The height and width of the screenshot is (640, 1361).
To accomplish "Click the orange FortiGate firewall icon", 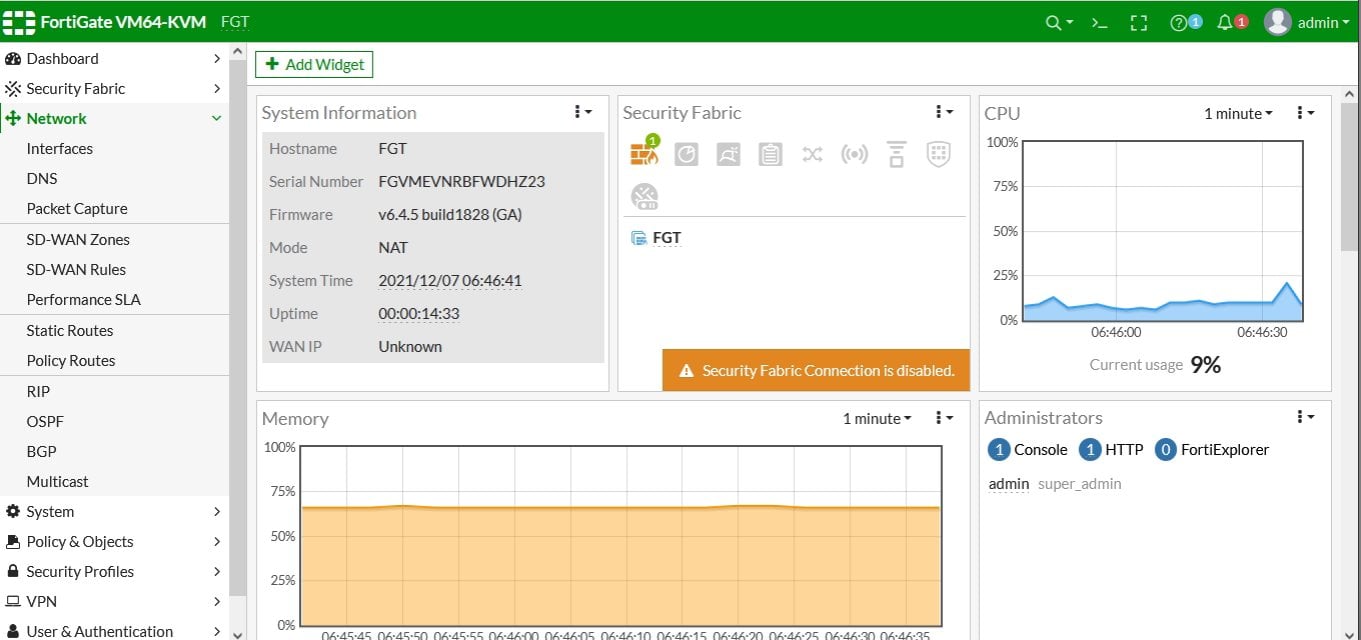I will [644, 153].
